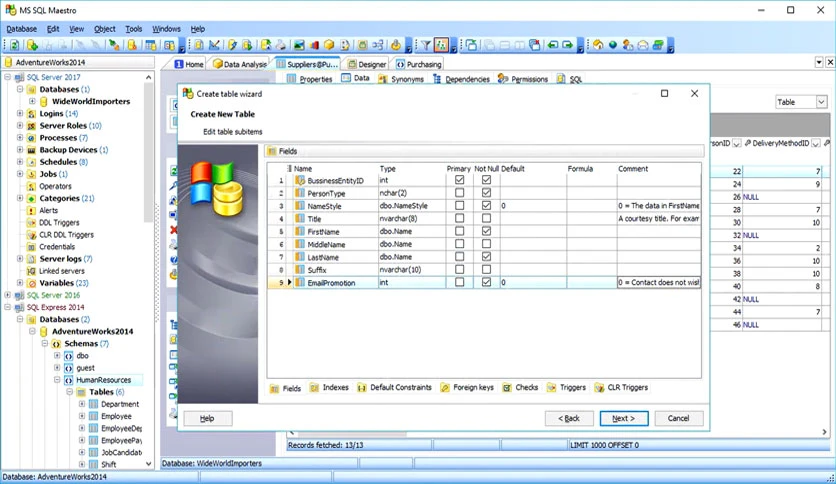Check Not Null for MiddleName
This screenshot has width=836, height=484.
coord(486,244)
